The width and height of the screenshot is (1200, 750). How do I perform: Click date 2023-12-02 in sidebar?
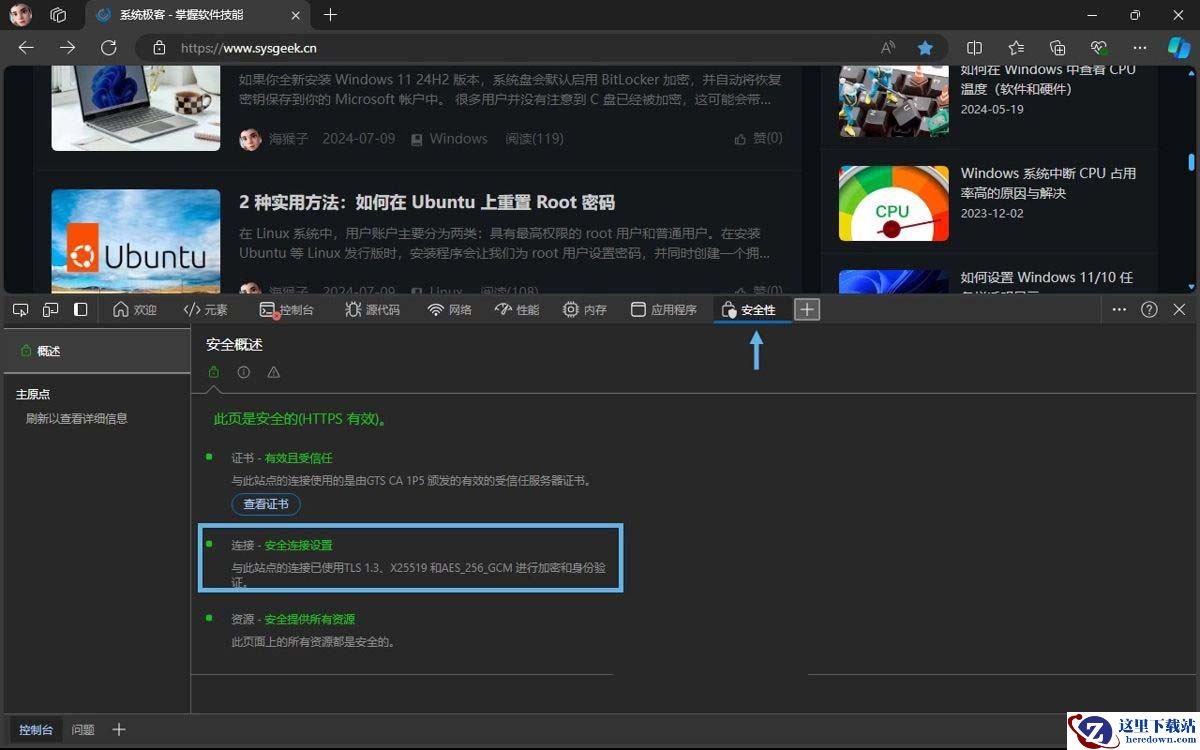pos(992,213)
